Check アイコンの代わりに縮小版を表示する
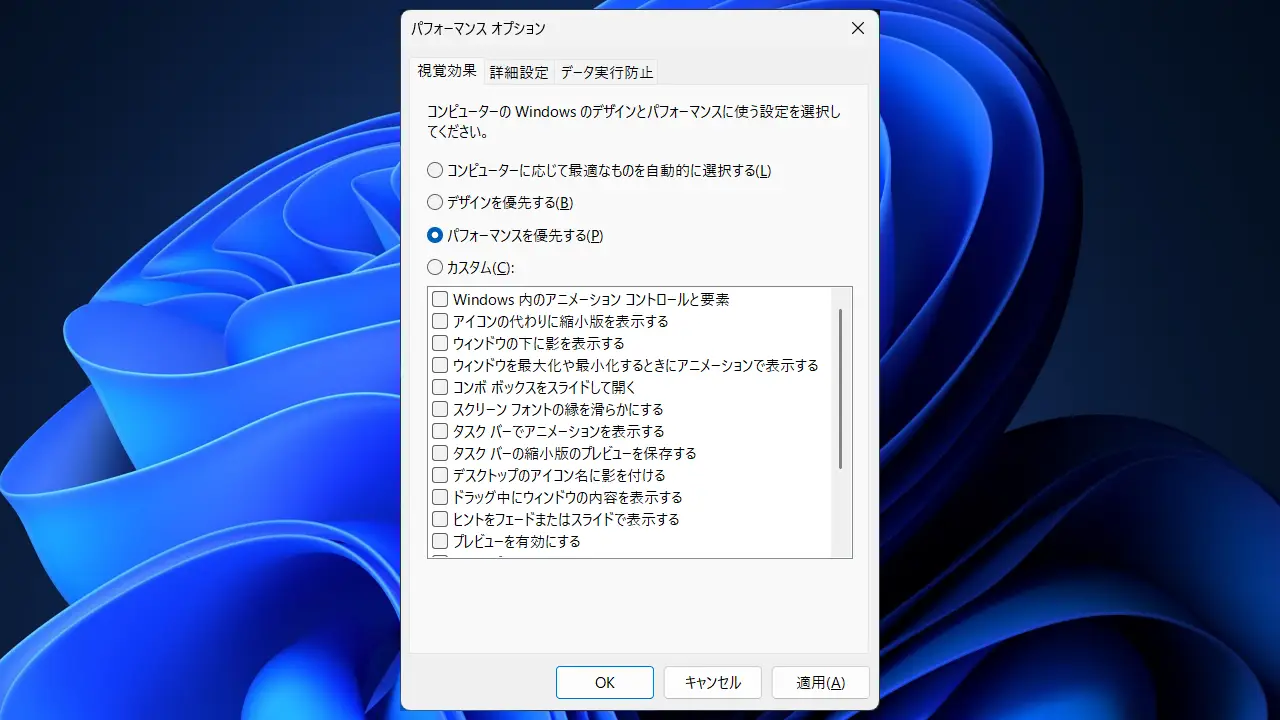 (440, 321)
